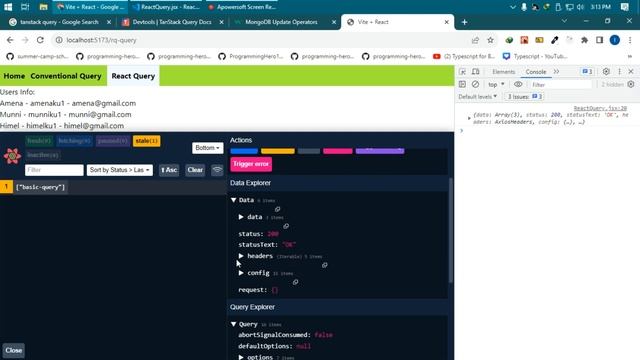This screenshot has width=640, height=360.
Task: Open the top JavaScript context dropdown
Action: [496, 84]
